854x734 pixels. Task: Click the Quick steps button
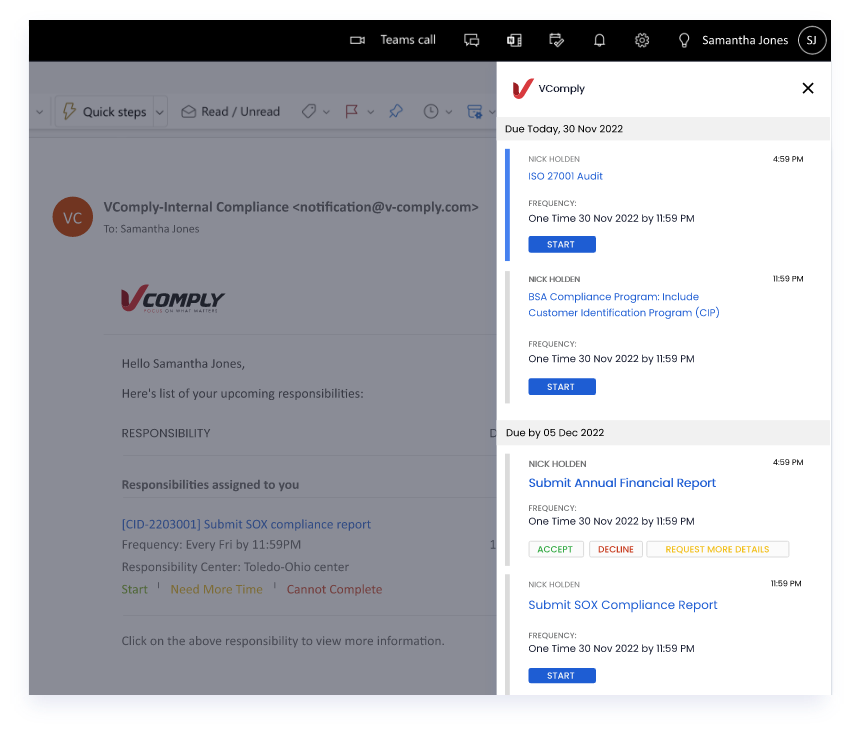[105, 112]
